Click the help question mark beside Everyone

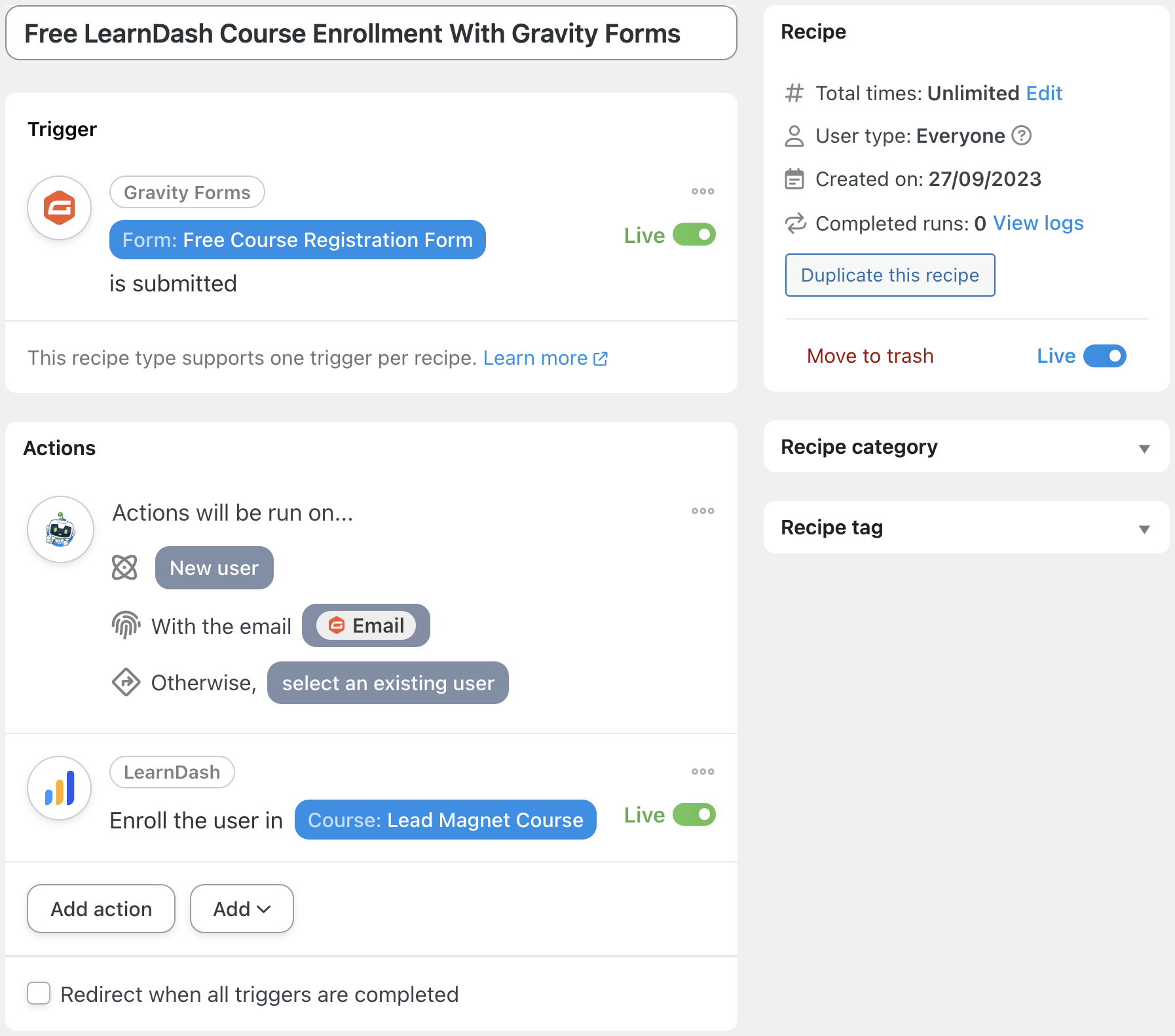(1022, 136)
